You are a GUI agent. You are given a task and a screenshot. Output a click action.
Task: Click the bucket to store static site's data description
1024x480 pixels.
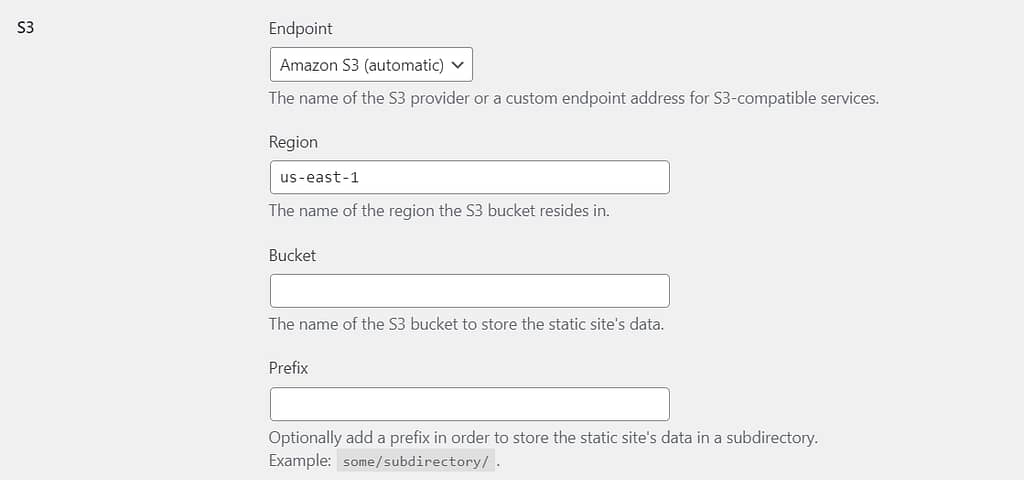coord(466,325)
